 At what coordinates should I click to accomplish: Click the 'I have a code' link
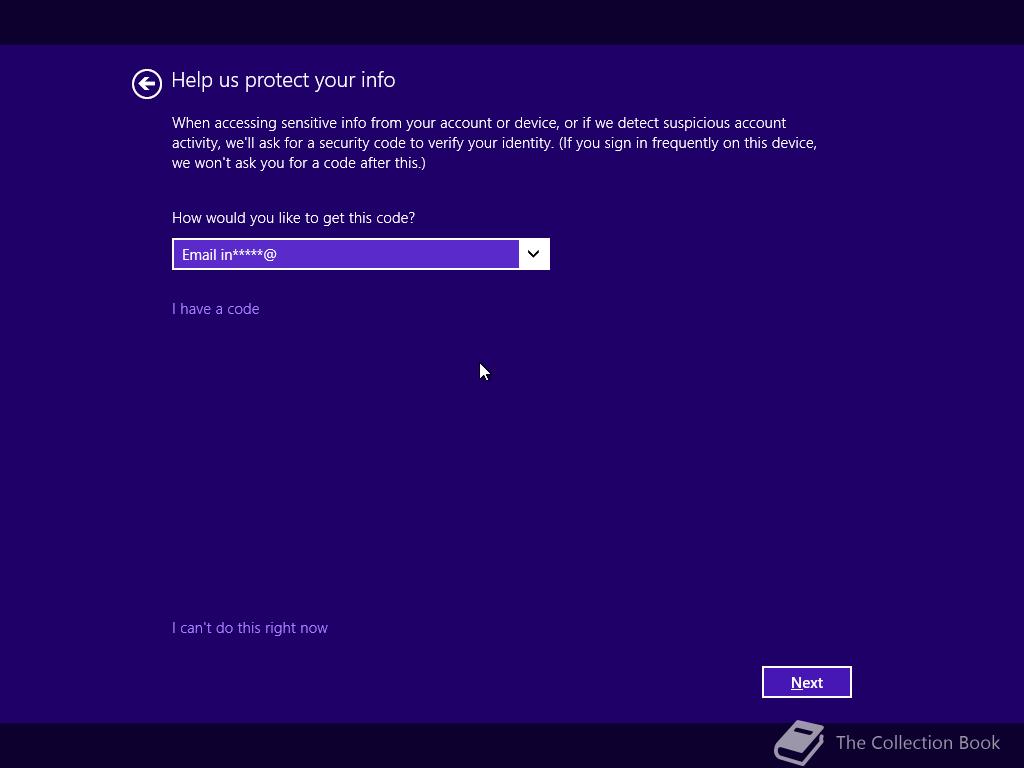[216, 309]
